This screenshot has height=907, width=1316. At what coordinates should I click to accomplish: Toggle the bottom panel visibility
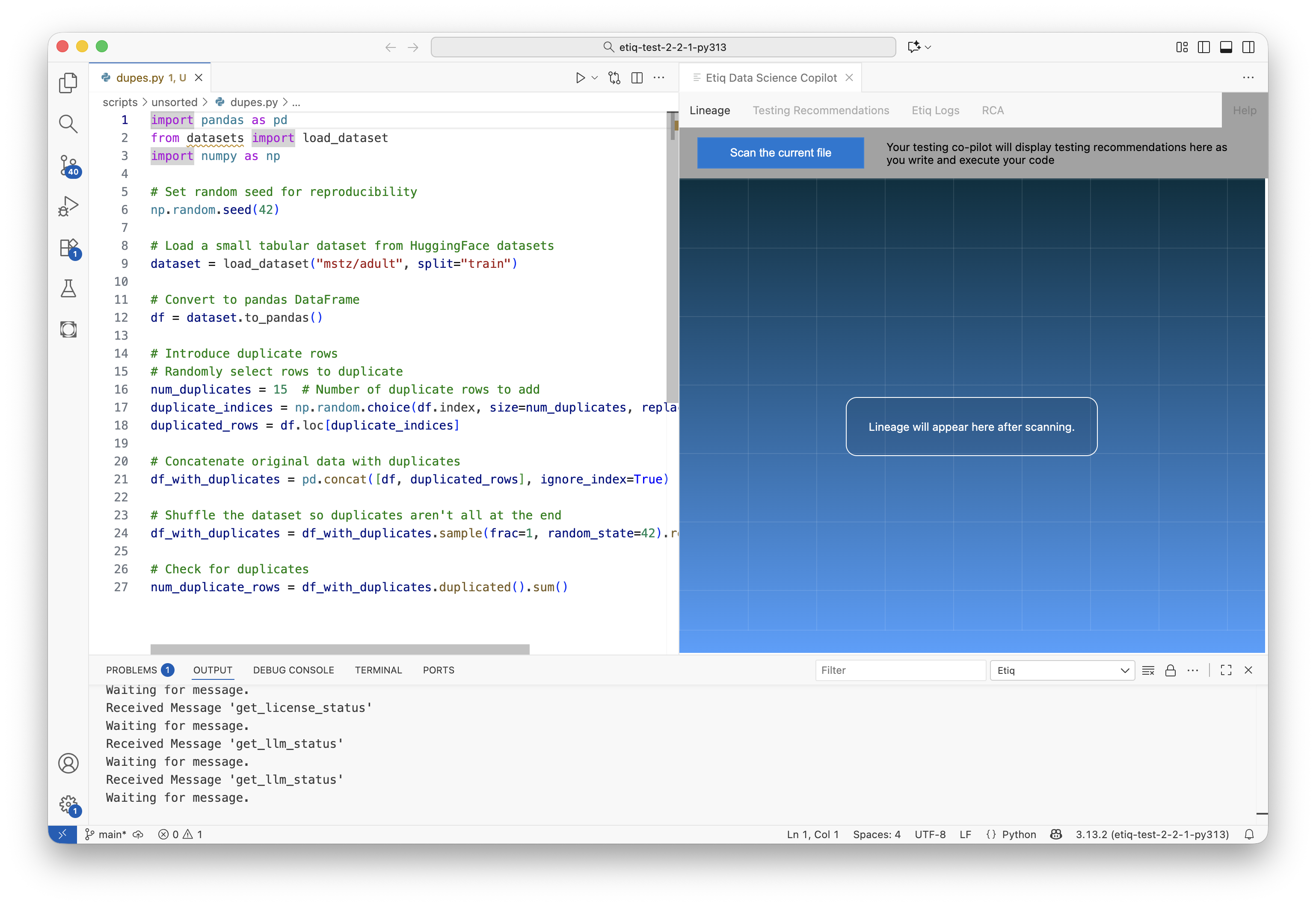pos(1226,47)
